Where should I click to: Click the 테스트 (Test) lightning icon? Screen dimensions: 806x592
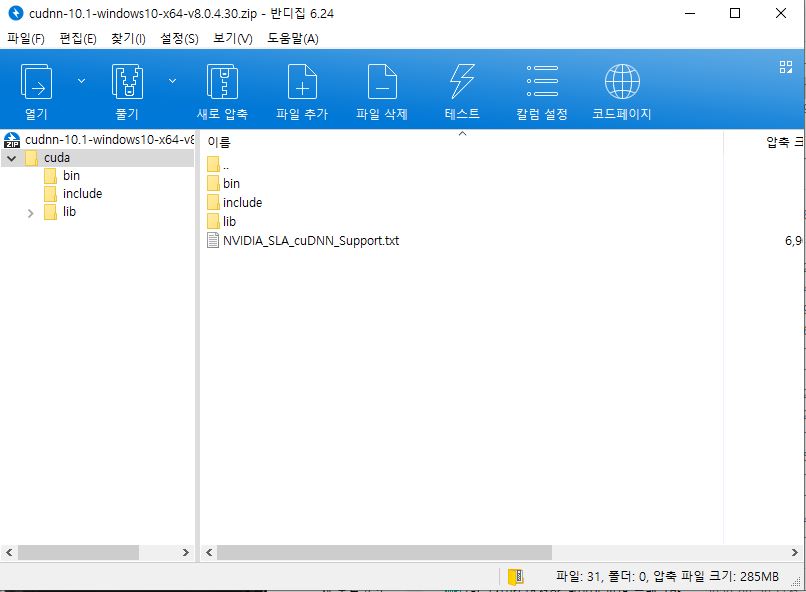(x=462, y=82)
